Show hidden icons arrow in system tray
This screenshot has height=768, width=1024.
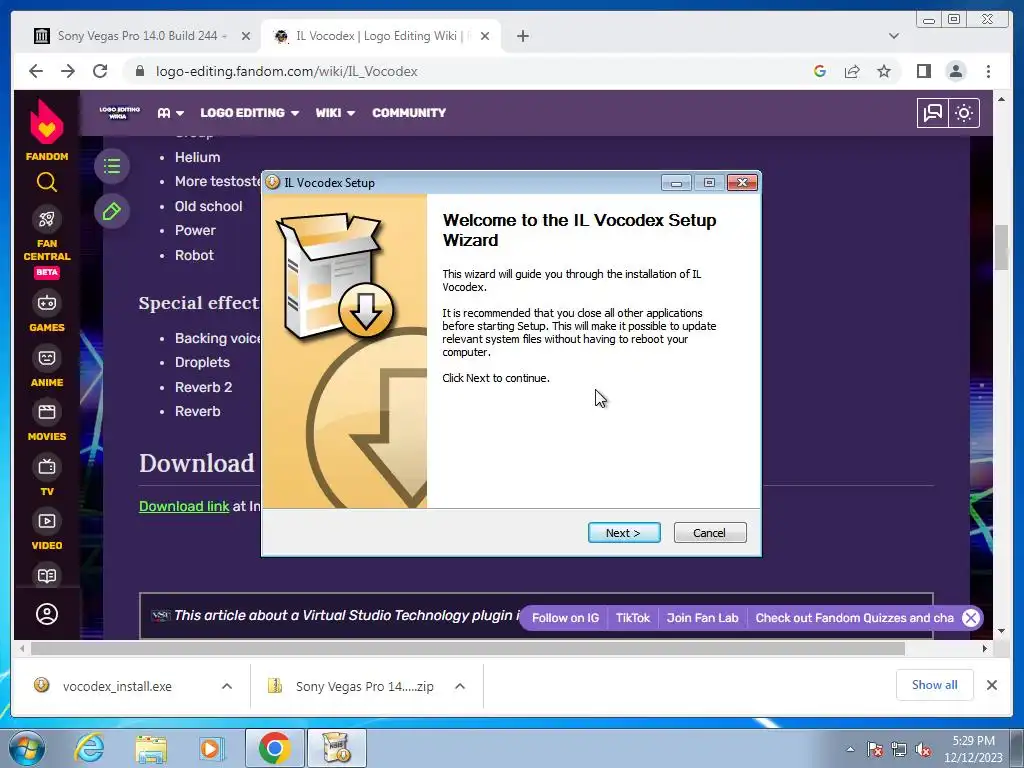(x=850, y=749)
